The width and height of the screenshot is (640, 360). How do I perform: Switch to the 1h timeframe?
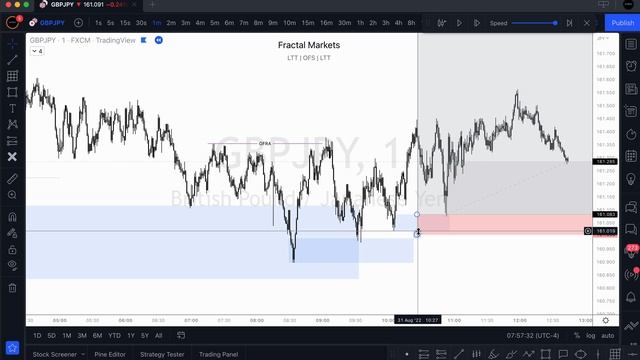(360, 23)
